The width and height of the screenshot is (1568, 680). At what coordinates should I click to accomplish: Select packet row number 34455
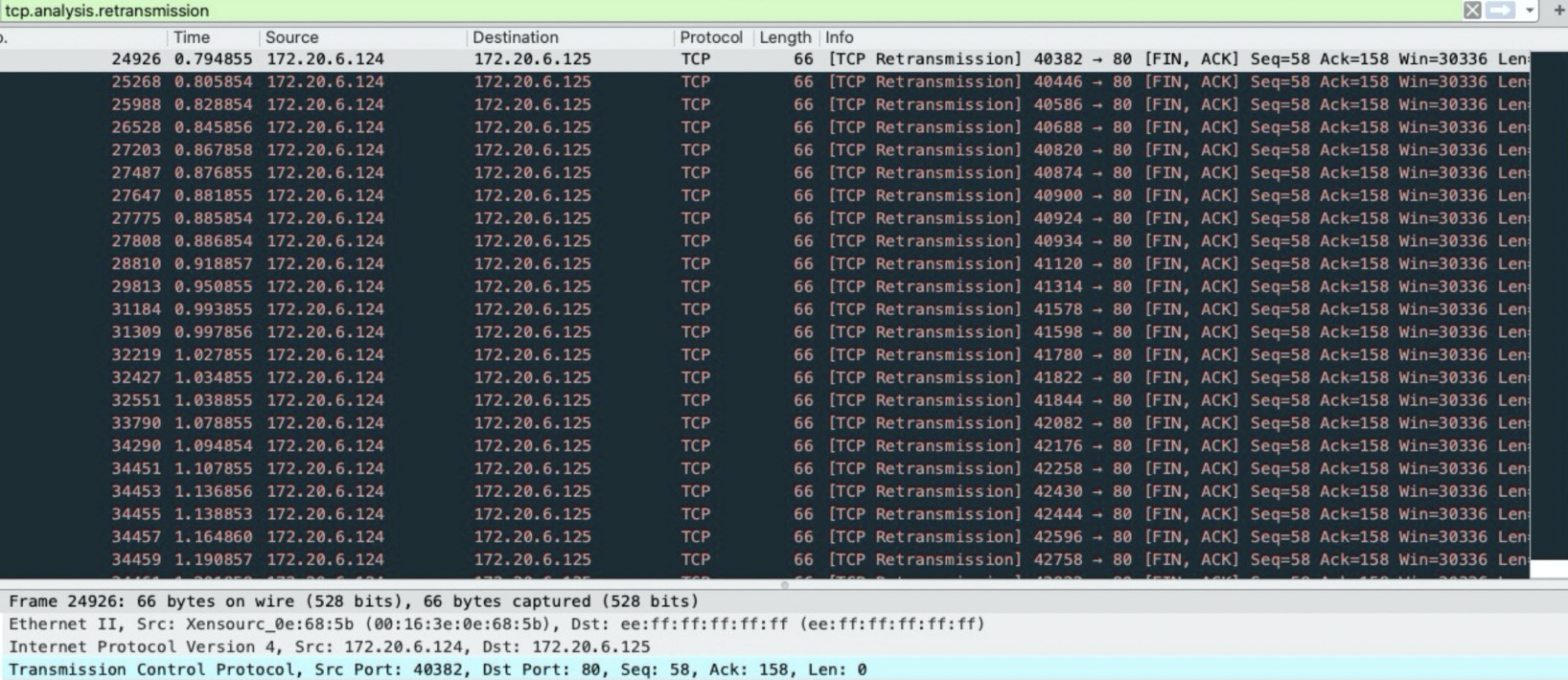coord(765,514)
